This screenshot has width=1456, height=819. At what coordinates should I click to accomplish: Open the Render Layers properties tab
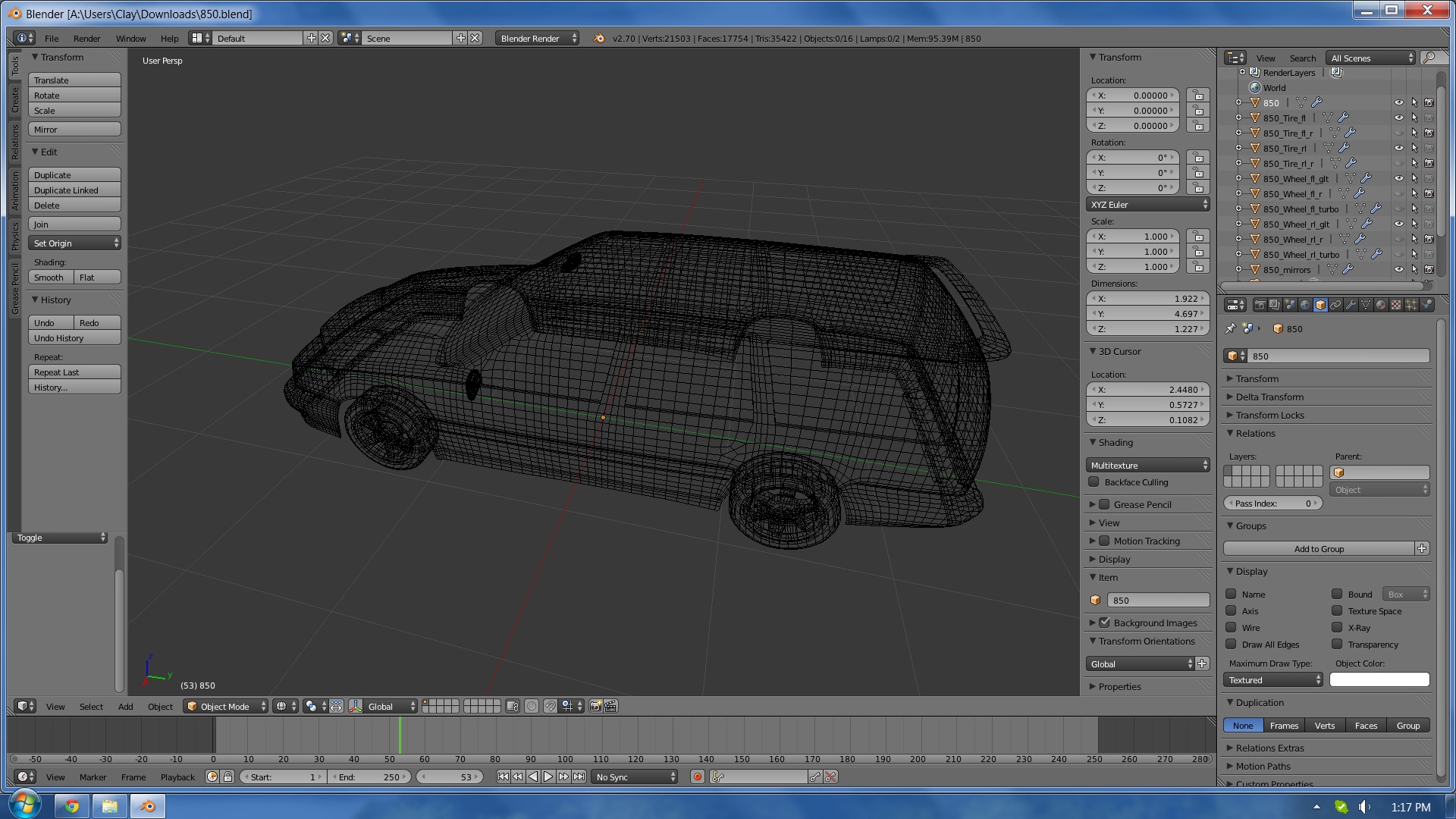tap(1275, 305)
